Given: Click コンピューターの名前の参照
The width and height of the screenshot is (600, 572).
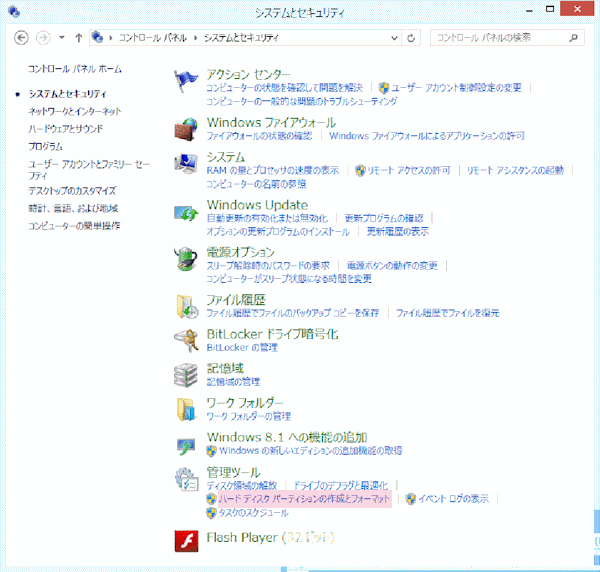Looking at the screenshot, I should pos(256,184).
